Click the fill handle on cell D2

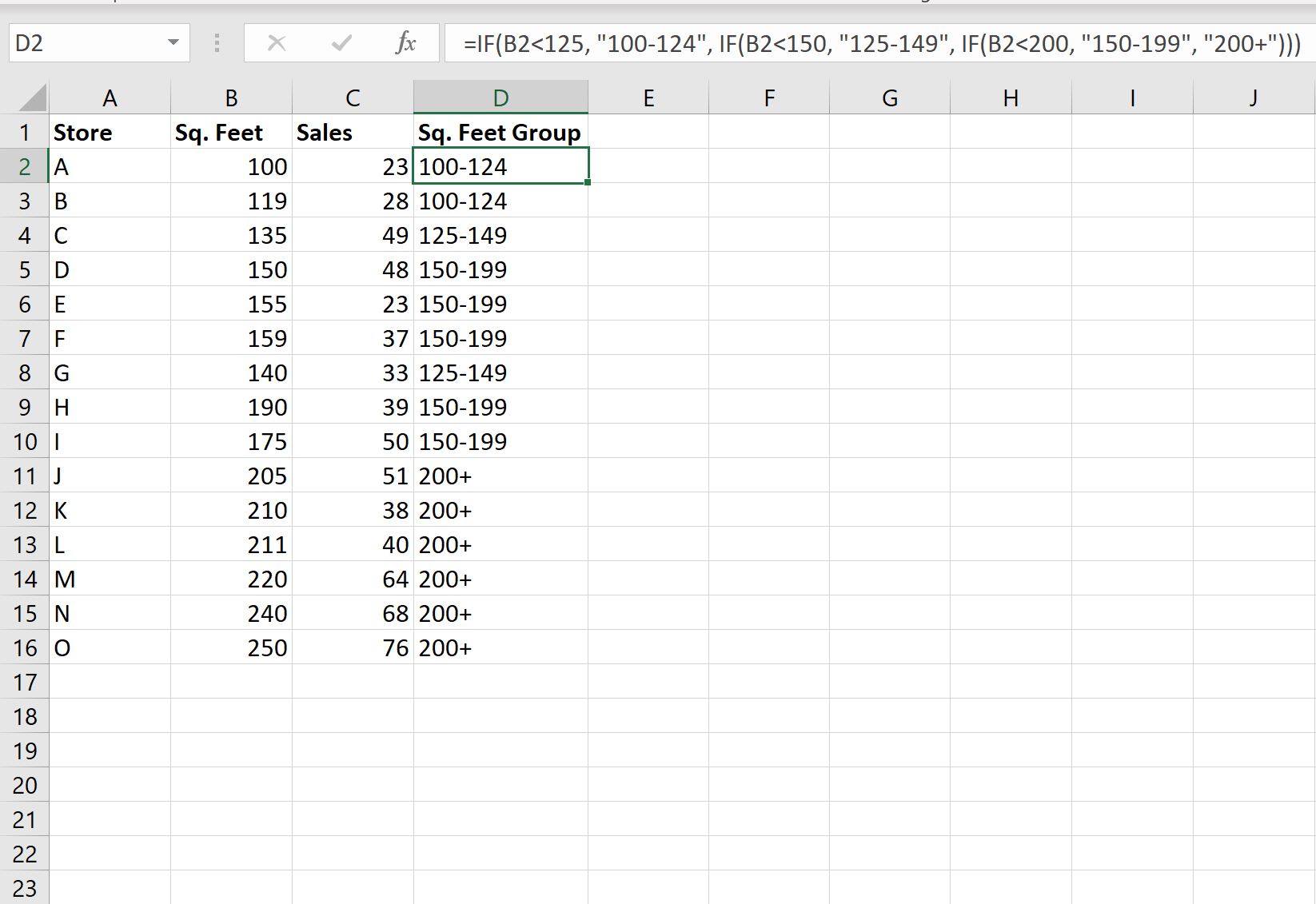(x=588, y=182)
